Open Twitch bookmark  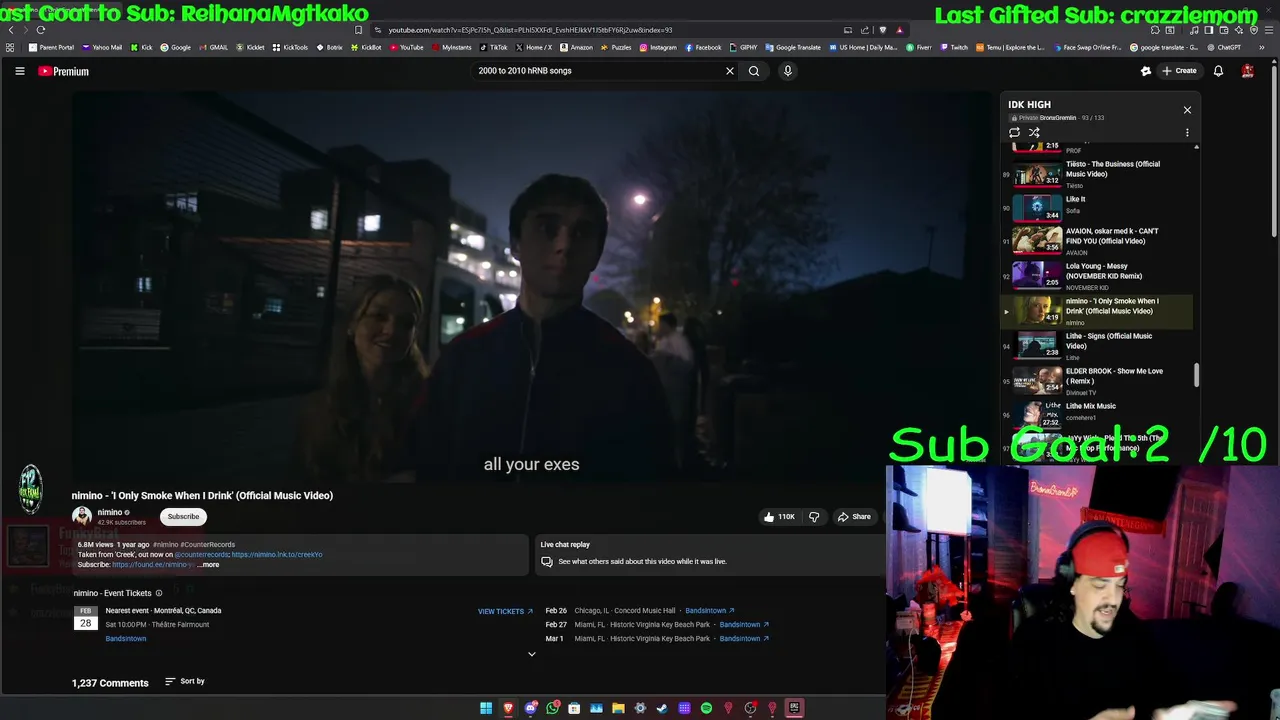click(x=954, y=47)
